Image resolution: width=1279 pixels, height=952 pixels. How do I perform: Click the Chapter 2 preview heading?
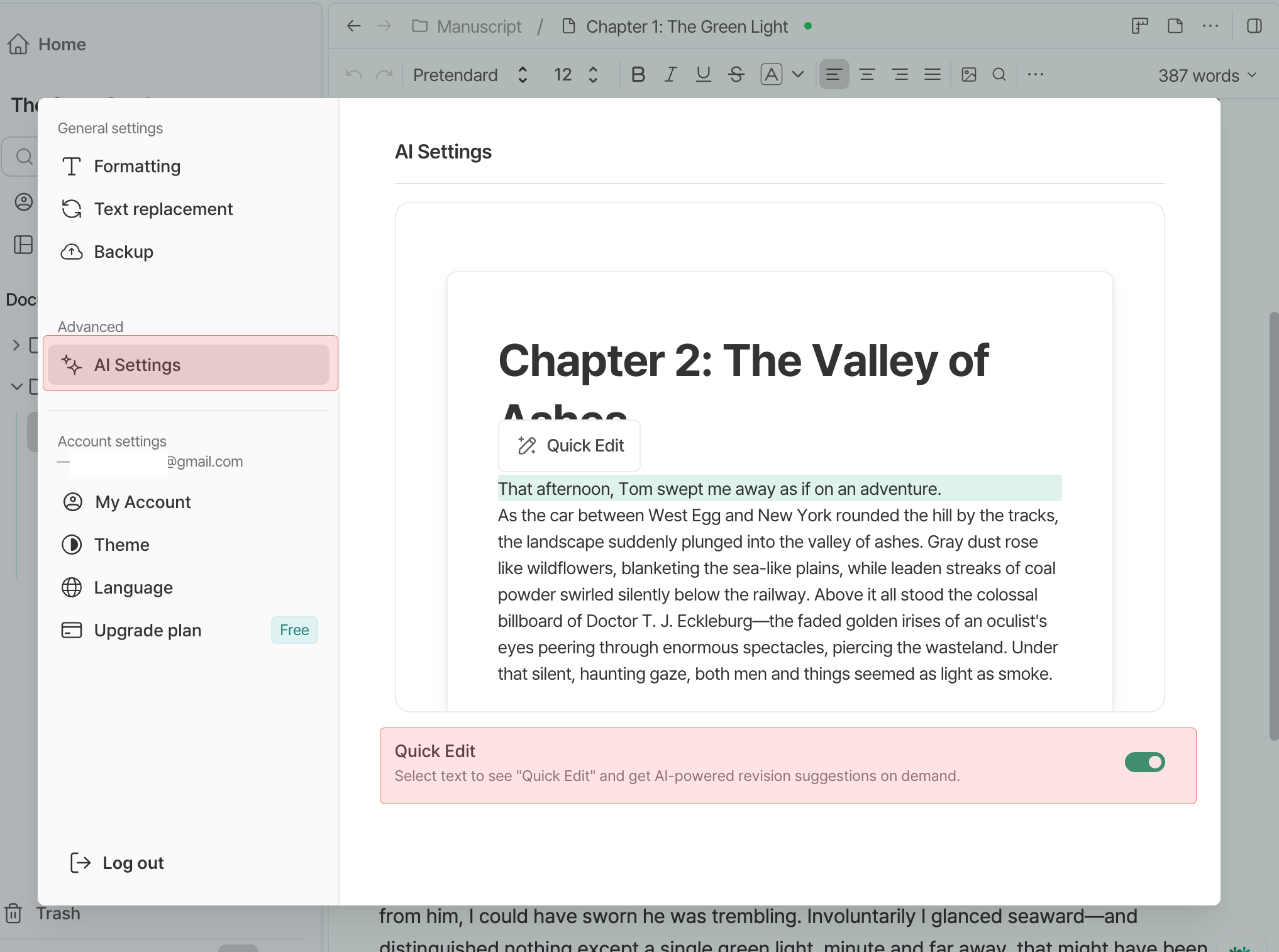(743, 385)
